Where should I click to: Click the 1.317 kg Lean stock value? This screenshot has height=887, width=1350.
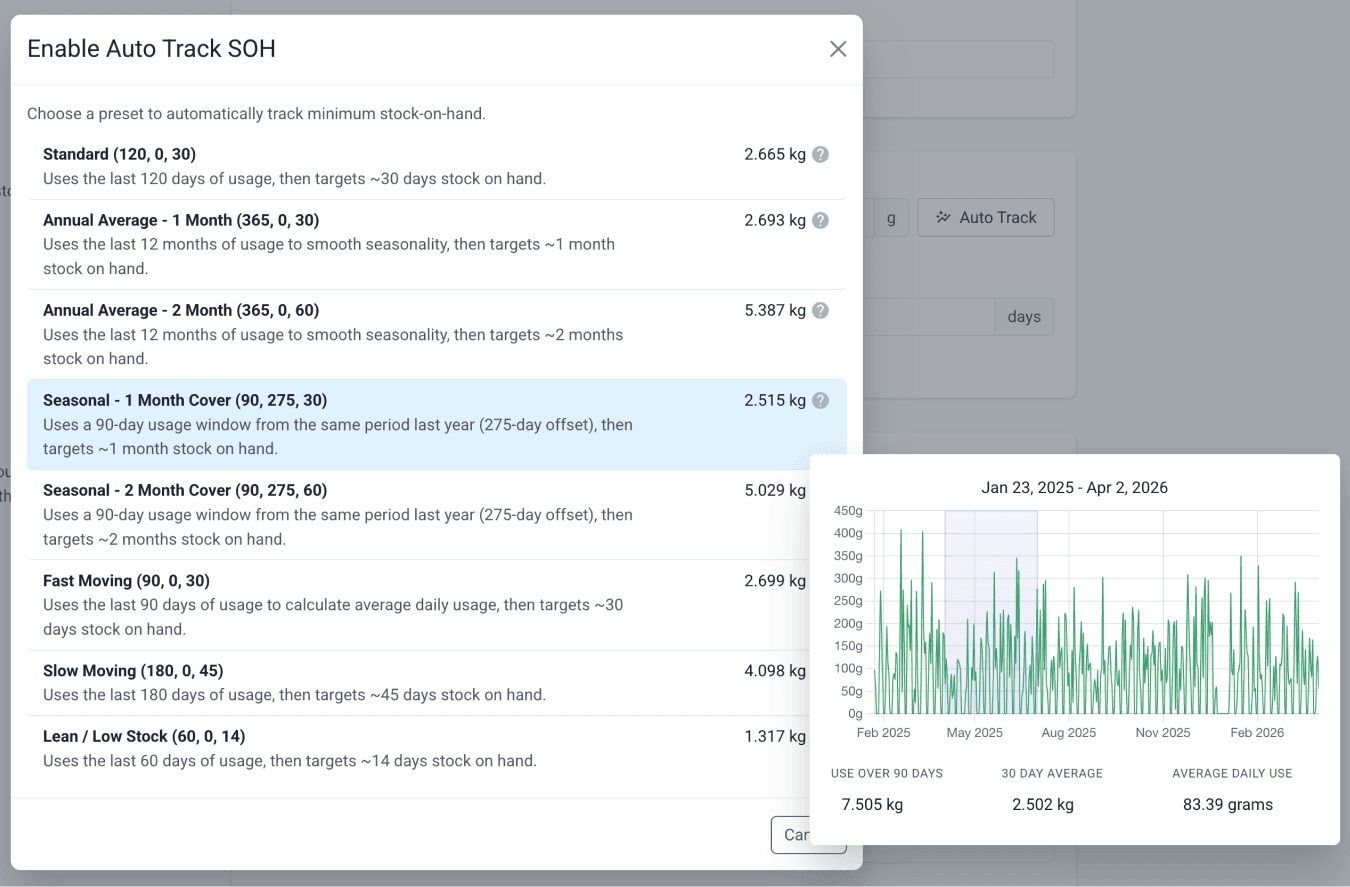pyautogui.click(x=775, y=736)
